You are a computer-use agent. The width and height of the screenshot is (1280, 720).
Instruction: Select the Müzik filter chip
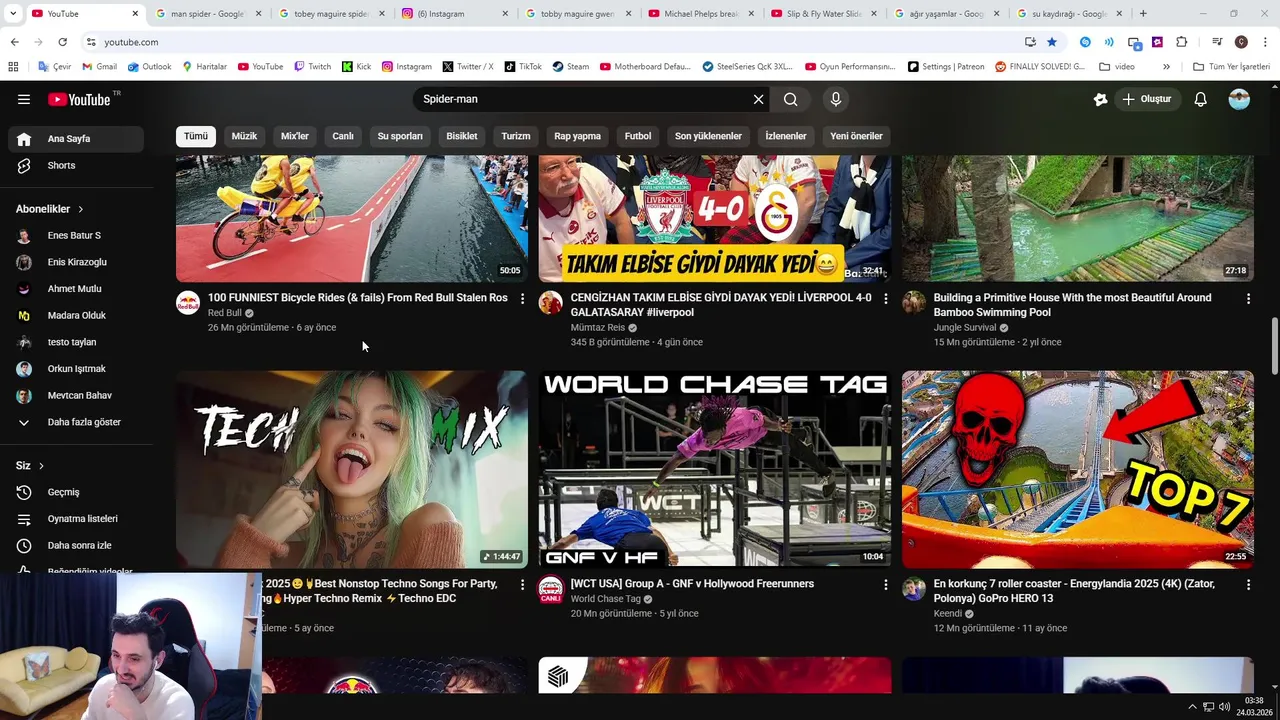[x=244, y=136]
